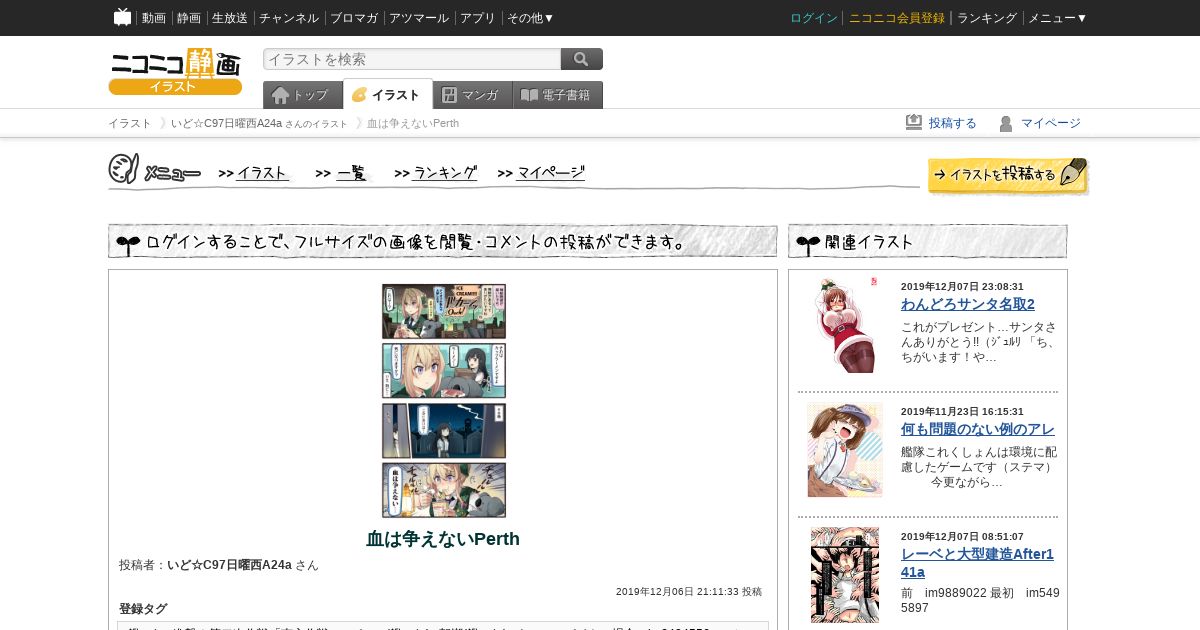Click >>一覧 in handwritten menu
The width and height of the screenshot is (1200, 630).
coord(342,173)
